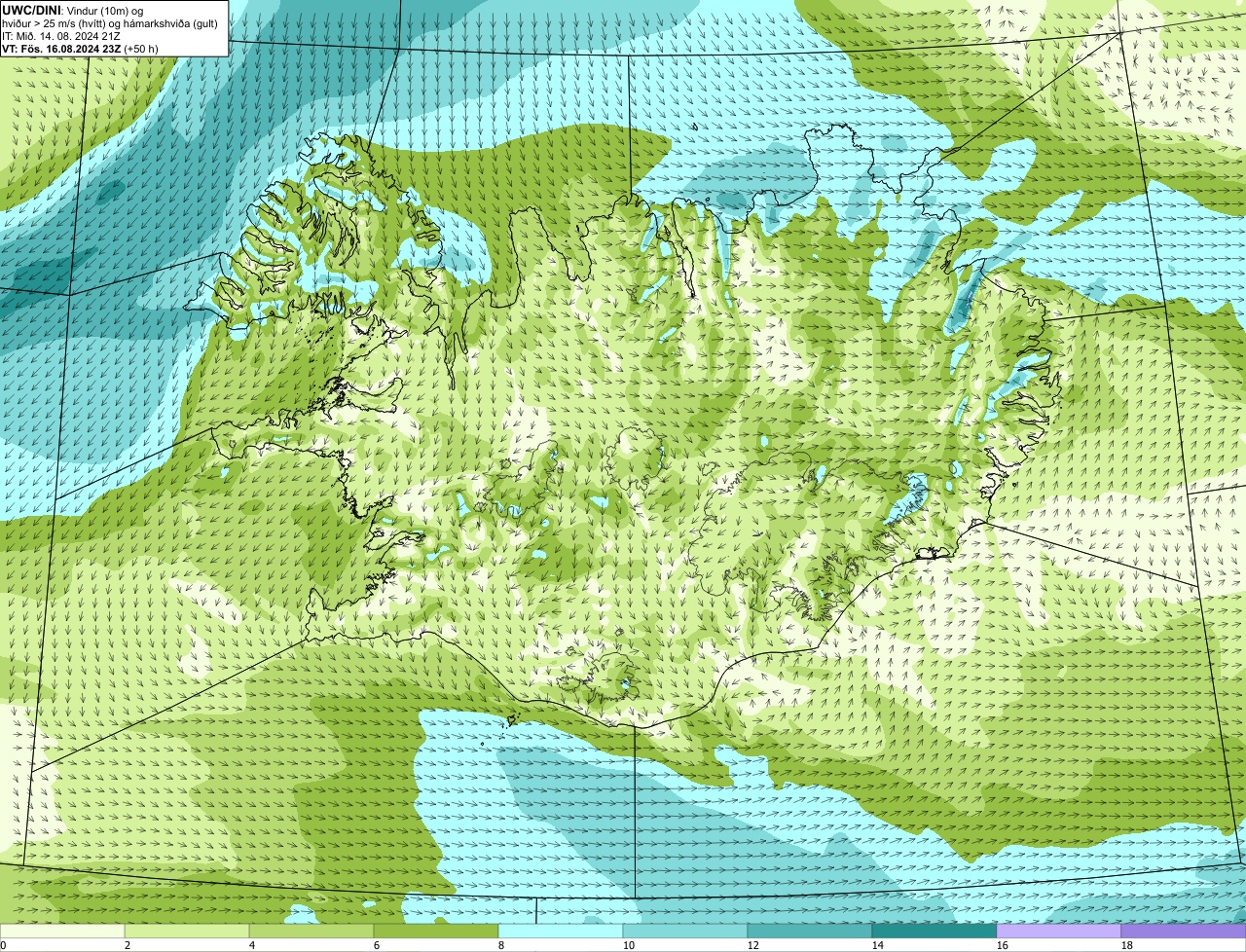Screen dimensions: 1246x952
Task: Click the purple swatch above 18 m/s
Action: coord(1184,932)
